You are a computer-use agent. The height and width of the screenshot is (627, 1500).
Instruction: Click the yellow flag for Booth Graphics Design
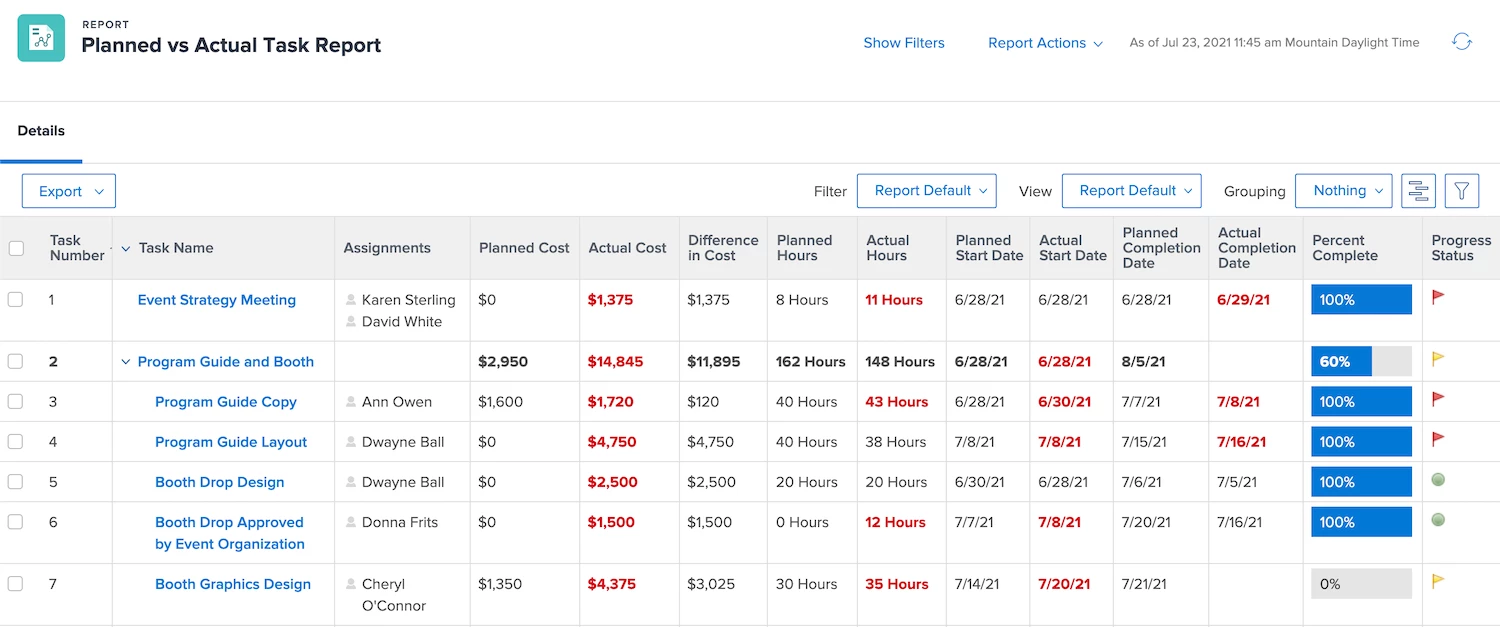pos(1438,580)
